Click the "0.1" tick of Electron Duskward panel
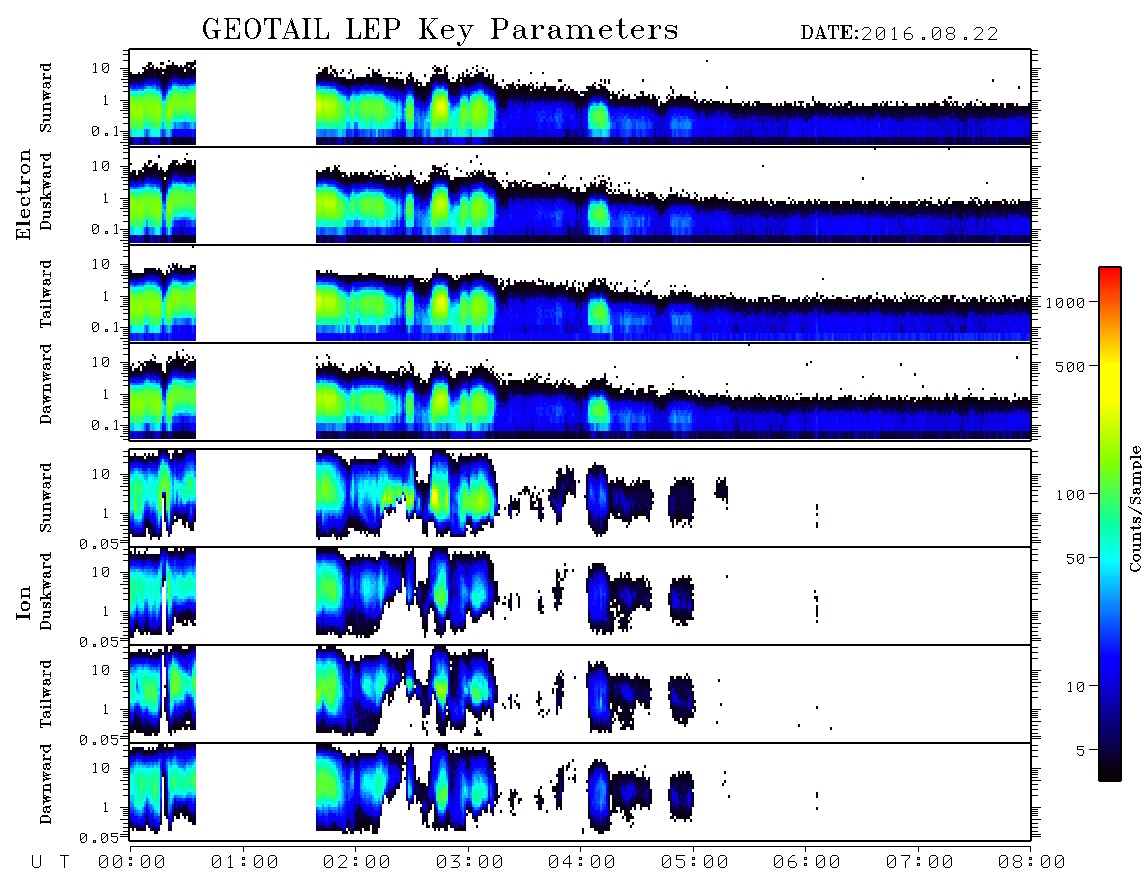The image size is (1142, 880). [107, 229]
